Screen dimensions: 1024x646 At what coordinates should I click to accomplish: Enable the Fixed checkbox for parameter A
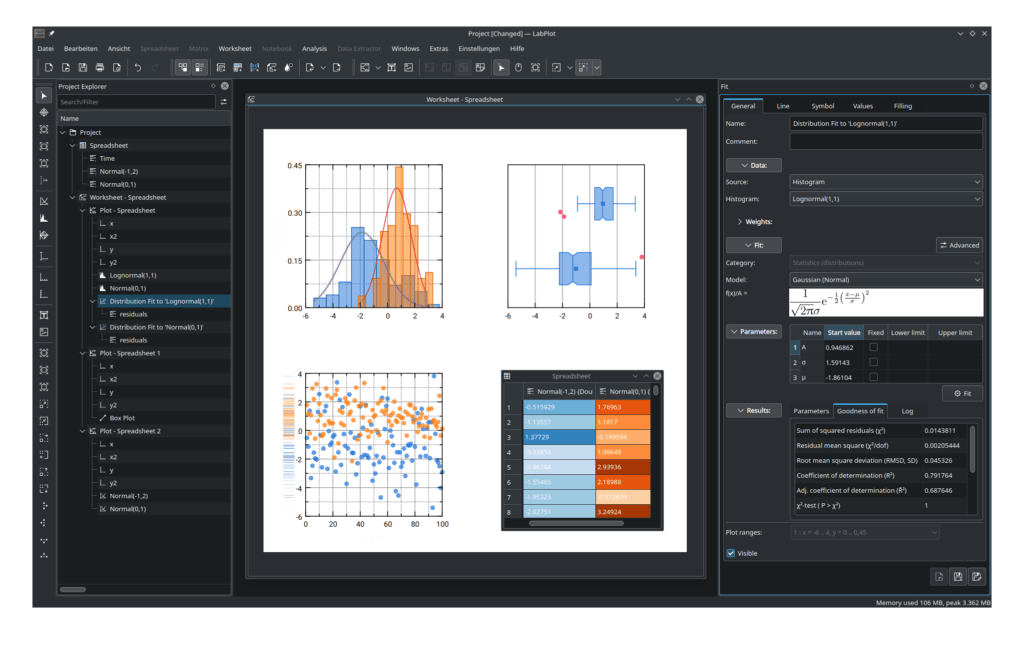(874, 347)
